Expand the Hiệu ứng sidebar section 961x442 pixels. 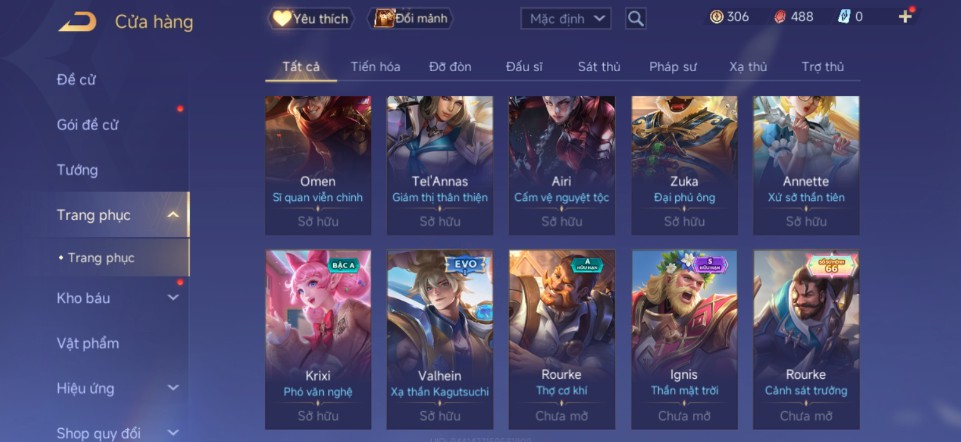173,388
